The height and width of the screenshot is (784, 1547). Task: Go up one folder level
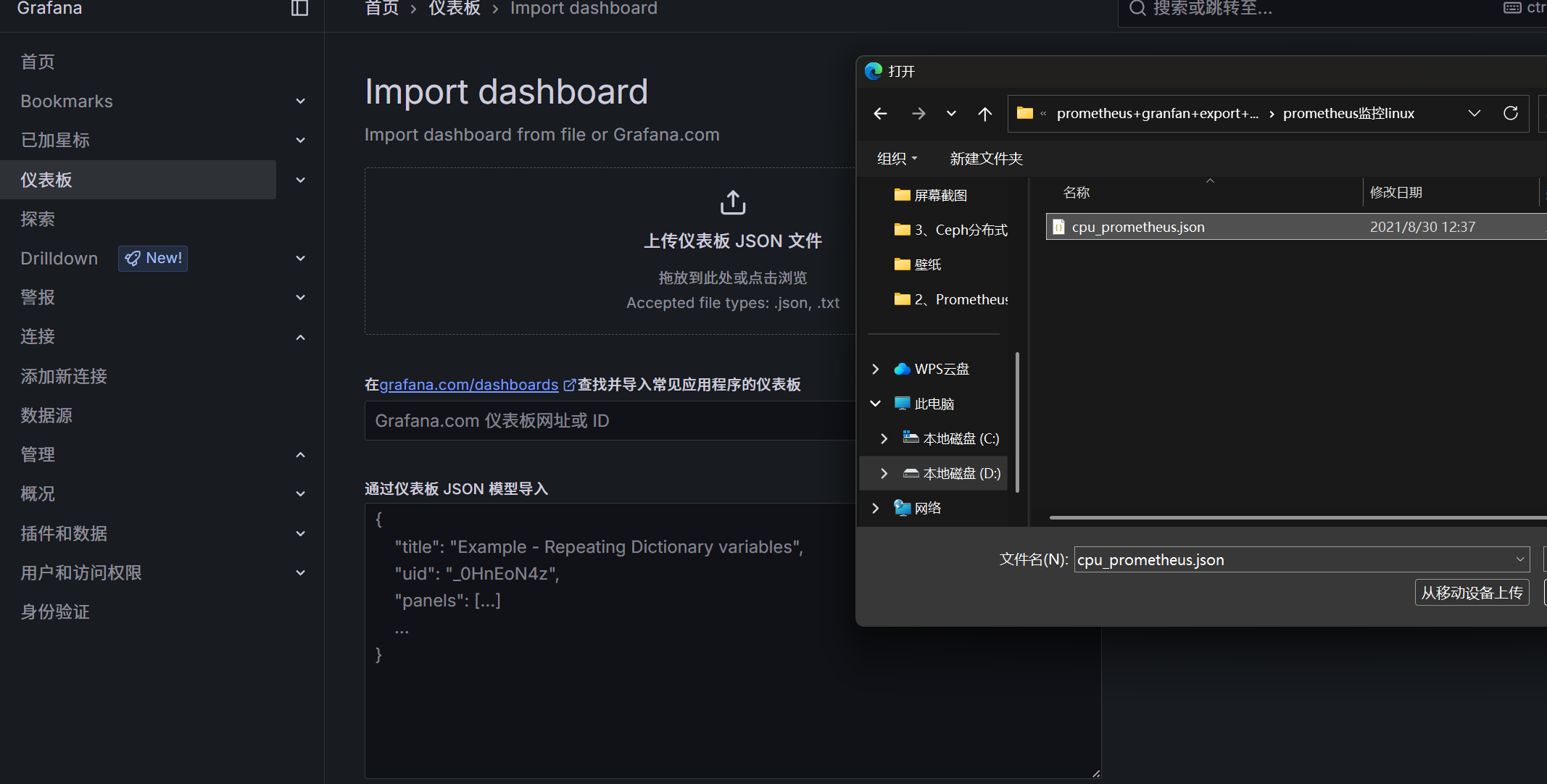984,114
